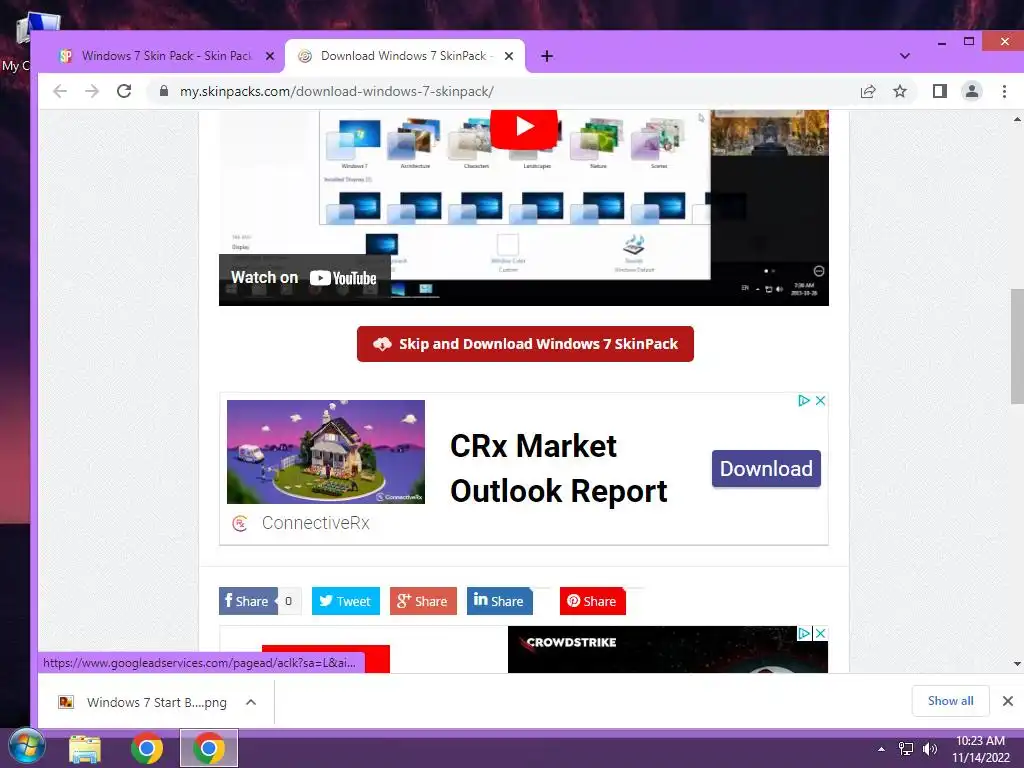Close the CRx Market ad
This screenshot has width=1024, height=768.
(x=820, y=400)
